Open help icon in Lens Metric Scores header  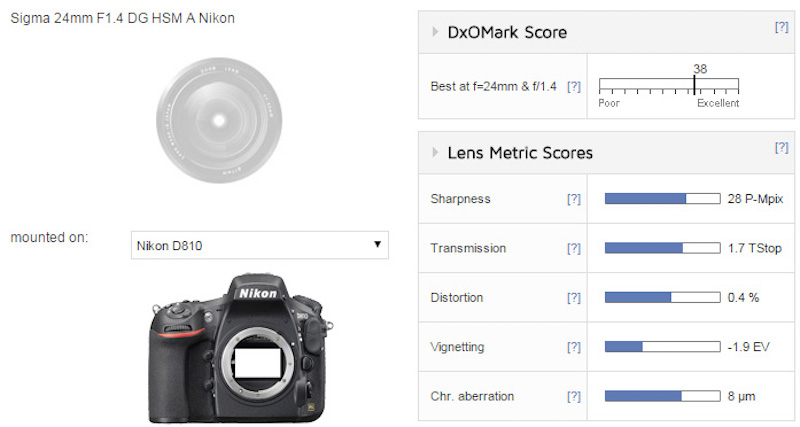[x=781, y=147]
